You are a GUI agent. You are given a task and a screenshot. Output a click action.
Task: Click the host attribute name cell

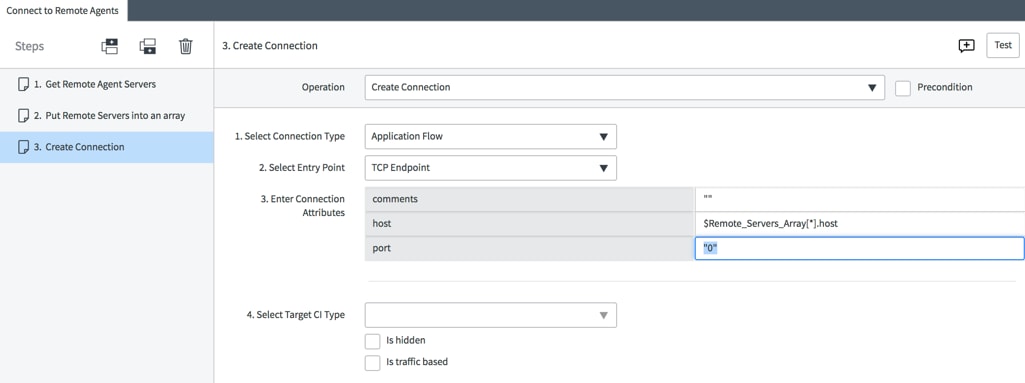click(x=529, y=224)
